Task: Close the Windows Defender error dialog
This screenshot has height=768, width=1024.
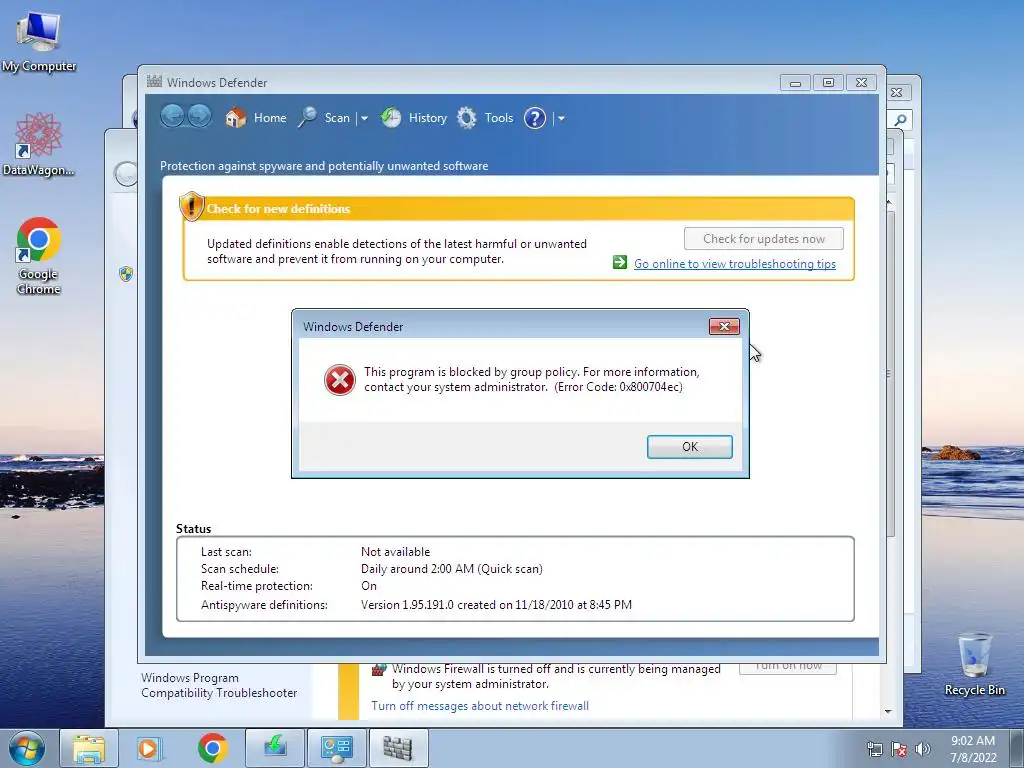Action: coord(724,327)
